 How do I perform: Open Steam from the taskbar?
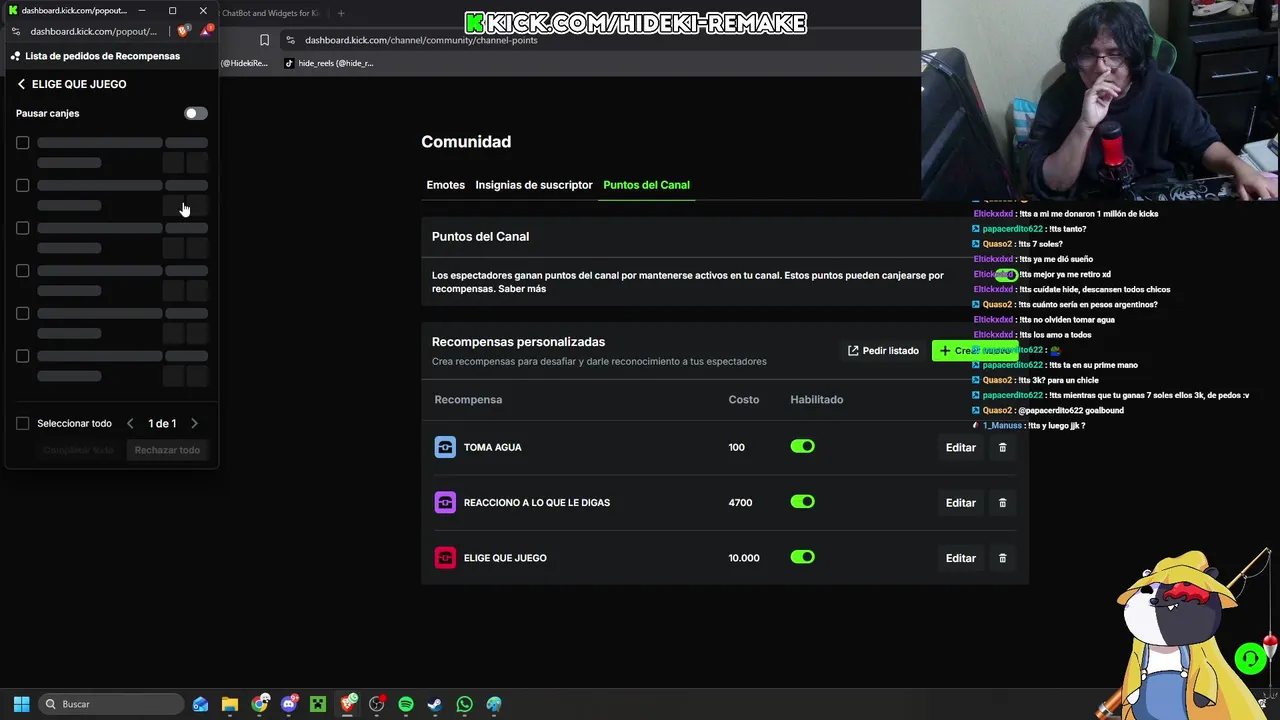coord(435,704)
